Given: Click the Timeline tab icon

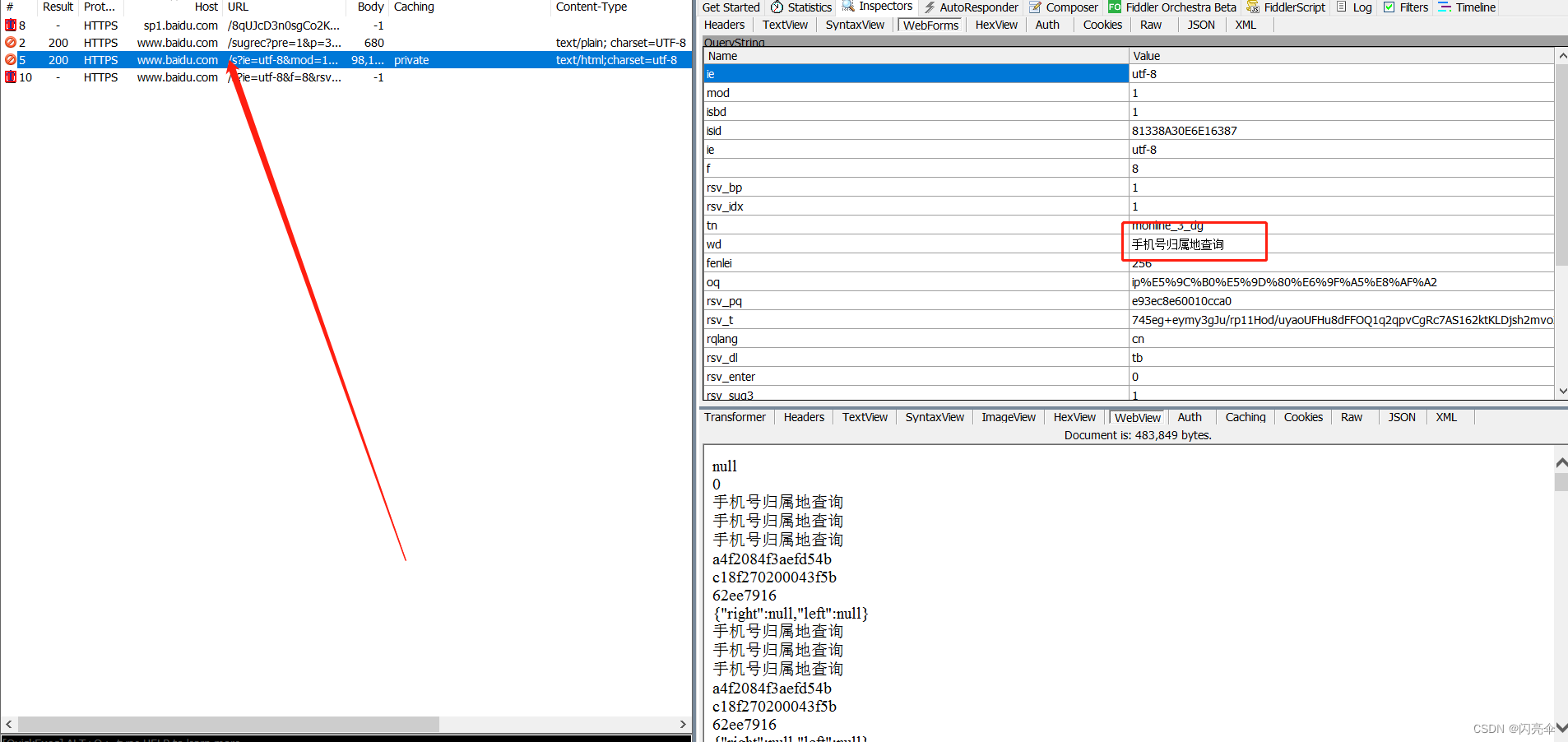Looking at the screenshot, I should (x=1445, y=7).
